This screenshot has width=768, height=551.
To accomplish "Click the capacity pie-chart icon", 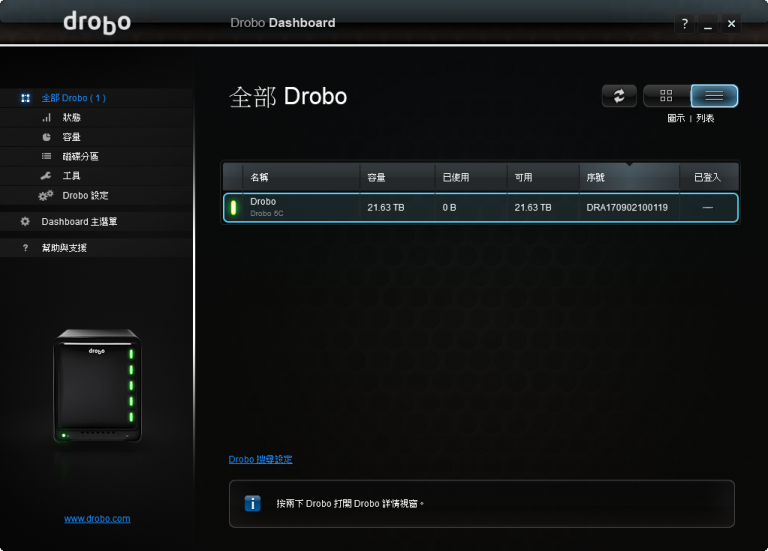I will tap(47, 137).
